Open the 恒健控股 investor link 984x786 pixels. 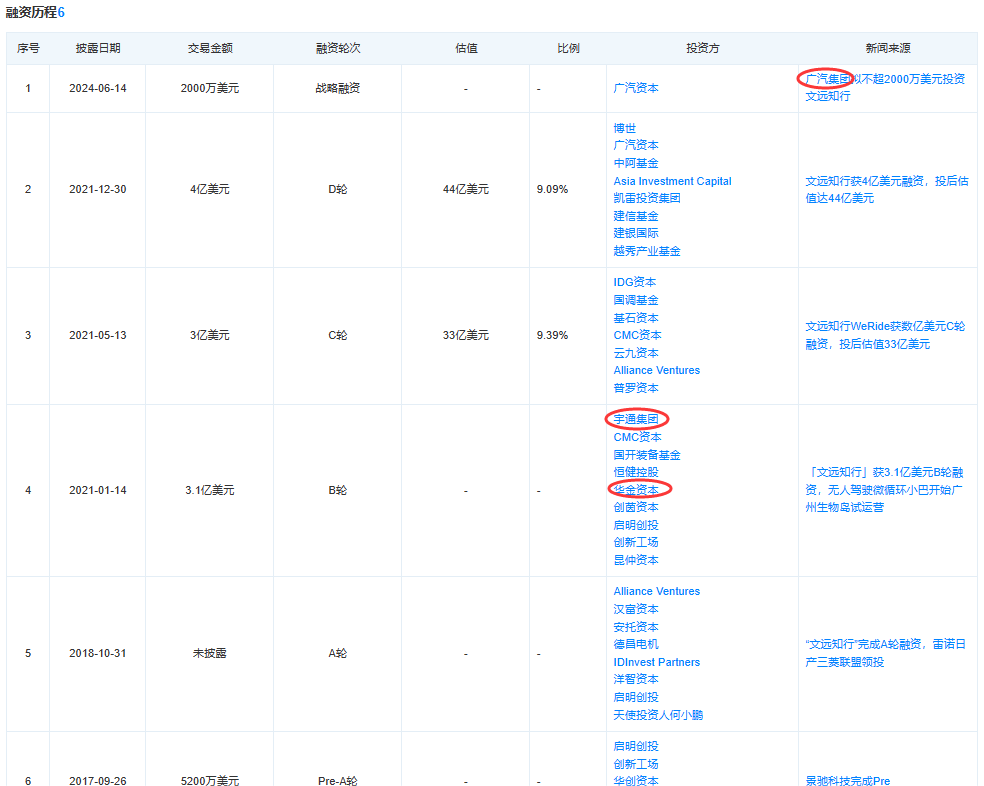coord(636,472)
